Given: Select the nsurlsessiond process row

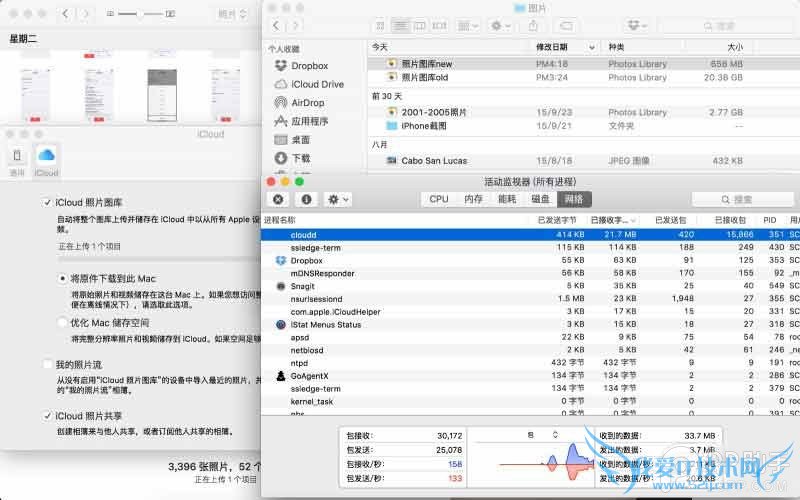Looking at the screenshot, I should click(x=531, y=299).
